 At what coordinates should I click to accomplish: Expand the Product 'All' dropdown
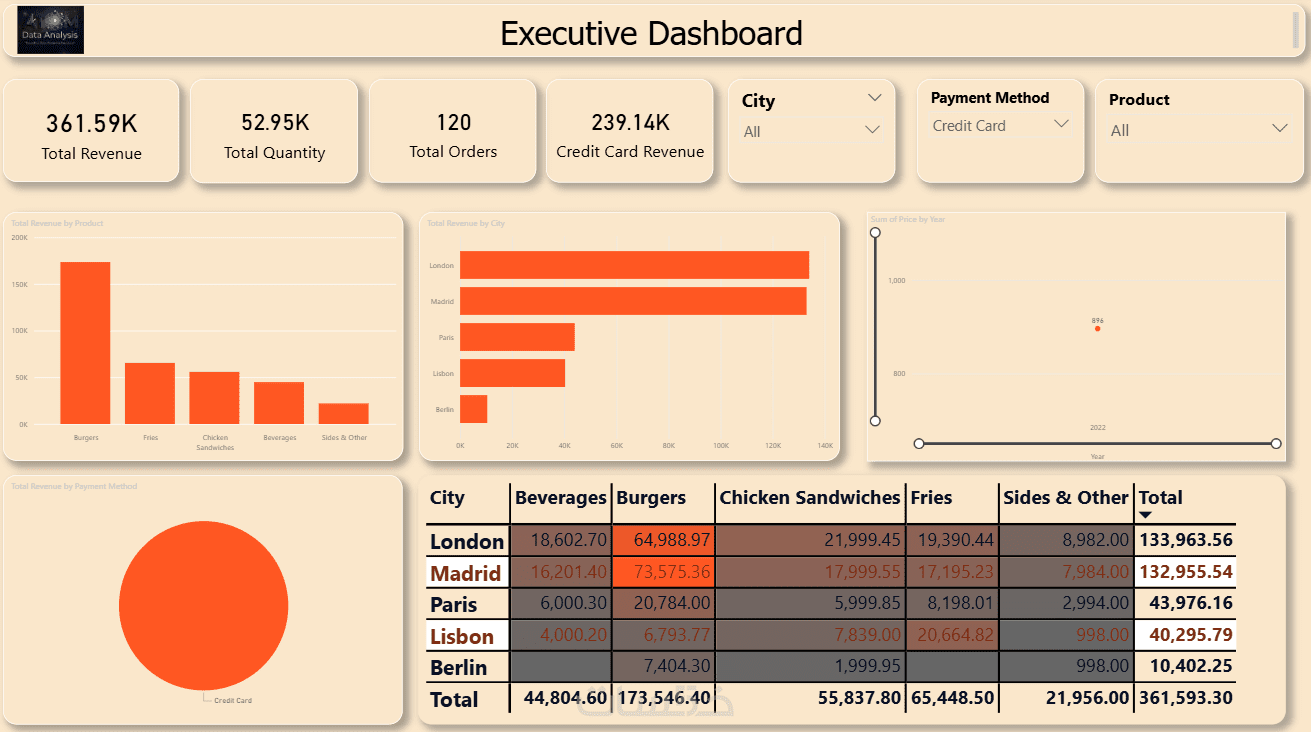(x=1198, y=130)
